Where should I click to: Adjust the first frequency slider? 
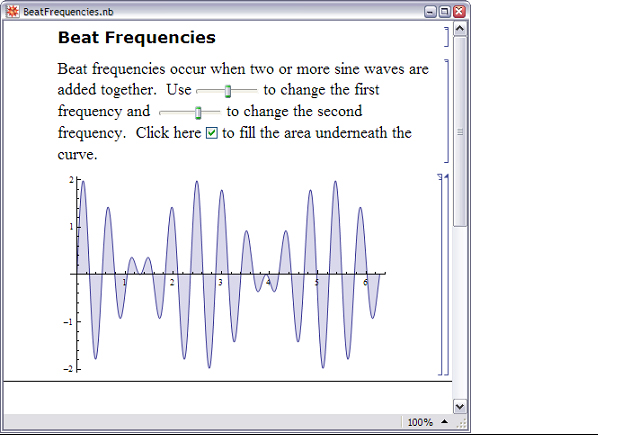pyautogui.click(x=227, y=91)
